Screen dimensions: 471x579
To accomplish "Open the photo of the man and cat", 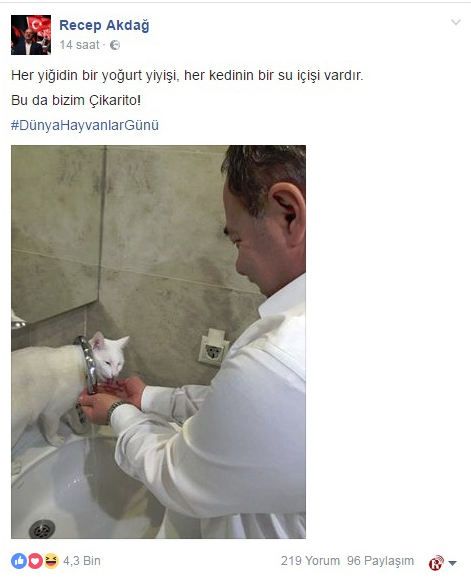I will (x=158, y=342).
